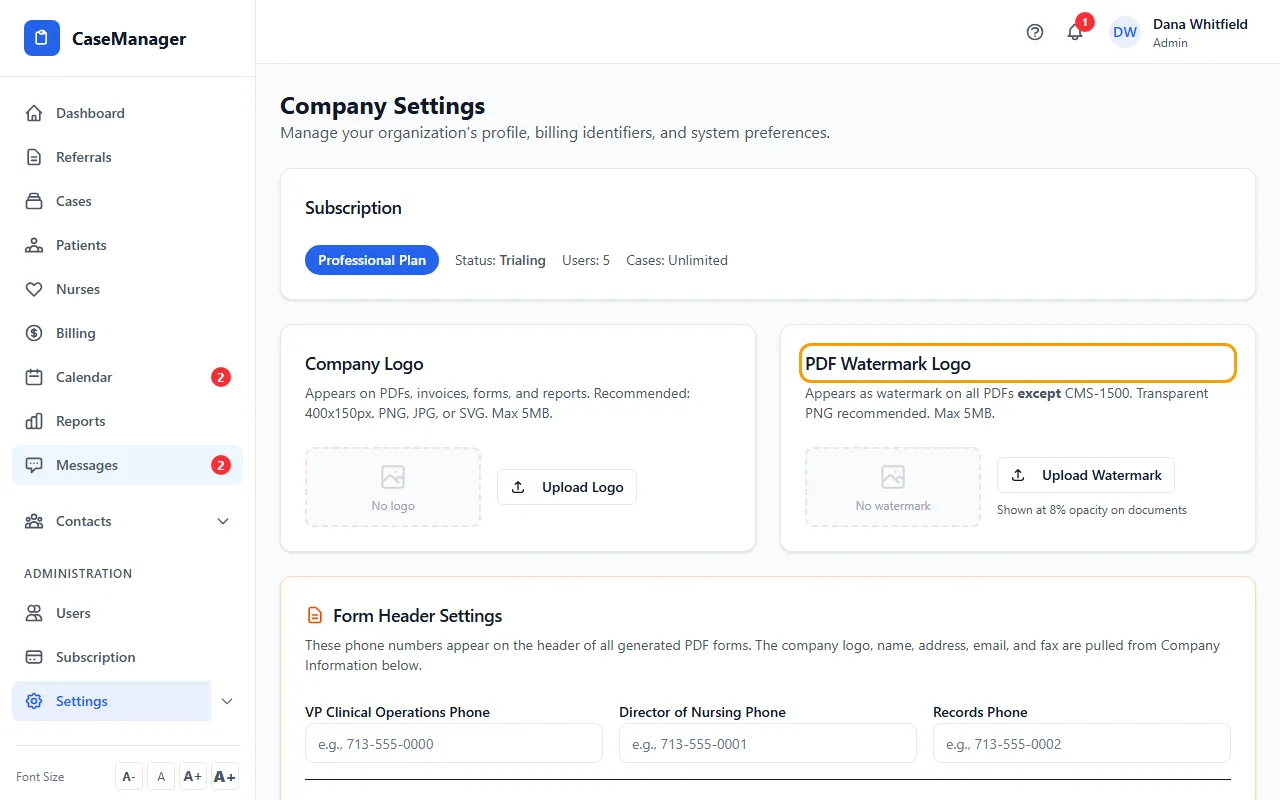The height and width of the screenshot is (800, 1280).
Task: Click the Nurses heart icon
Action: click(x=34, y=289)
